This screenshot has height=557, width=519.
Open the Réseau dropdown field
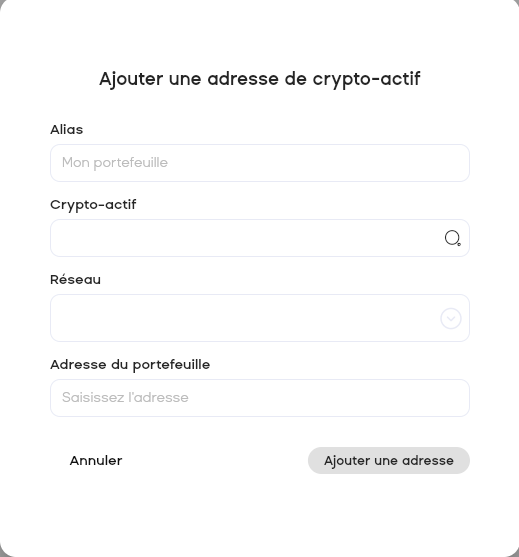pos(260,318)
